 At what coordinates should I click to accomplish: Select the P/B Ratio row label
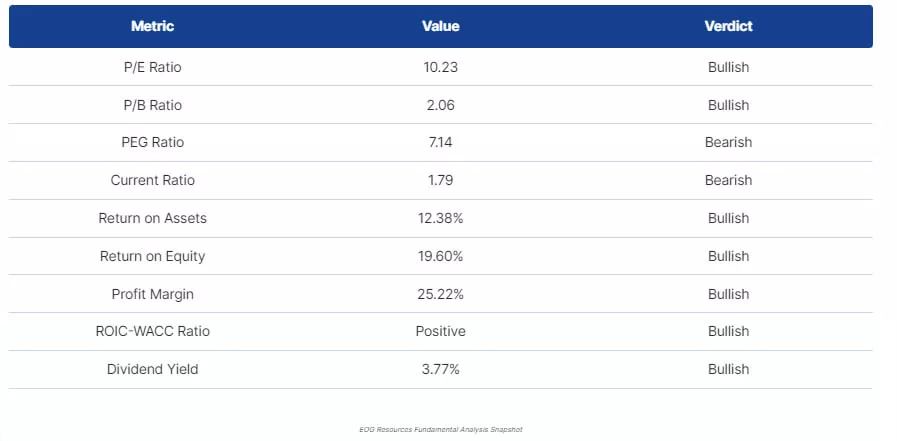click(x=152, y=105)
